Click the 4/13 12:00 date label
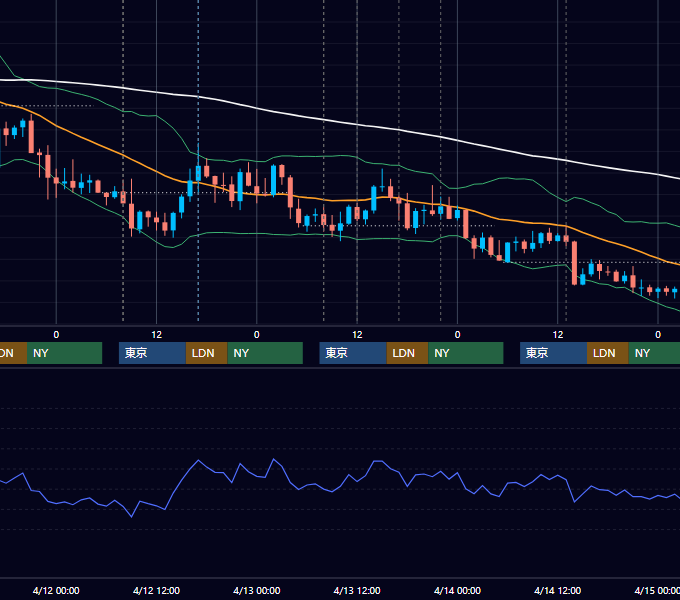 click(357, 590)
